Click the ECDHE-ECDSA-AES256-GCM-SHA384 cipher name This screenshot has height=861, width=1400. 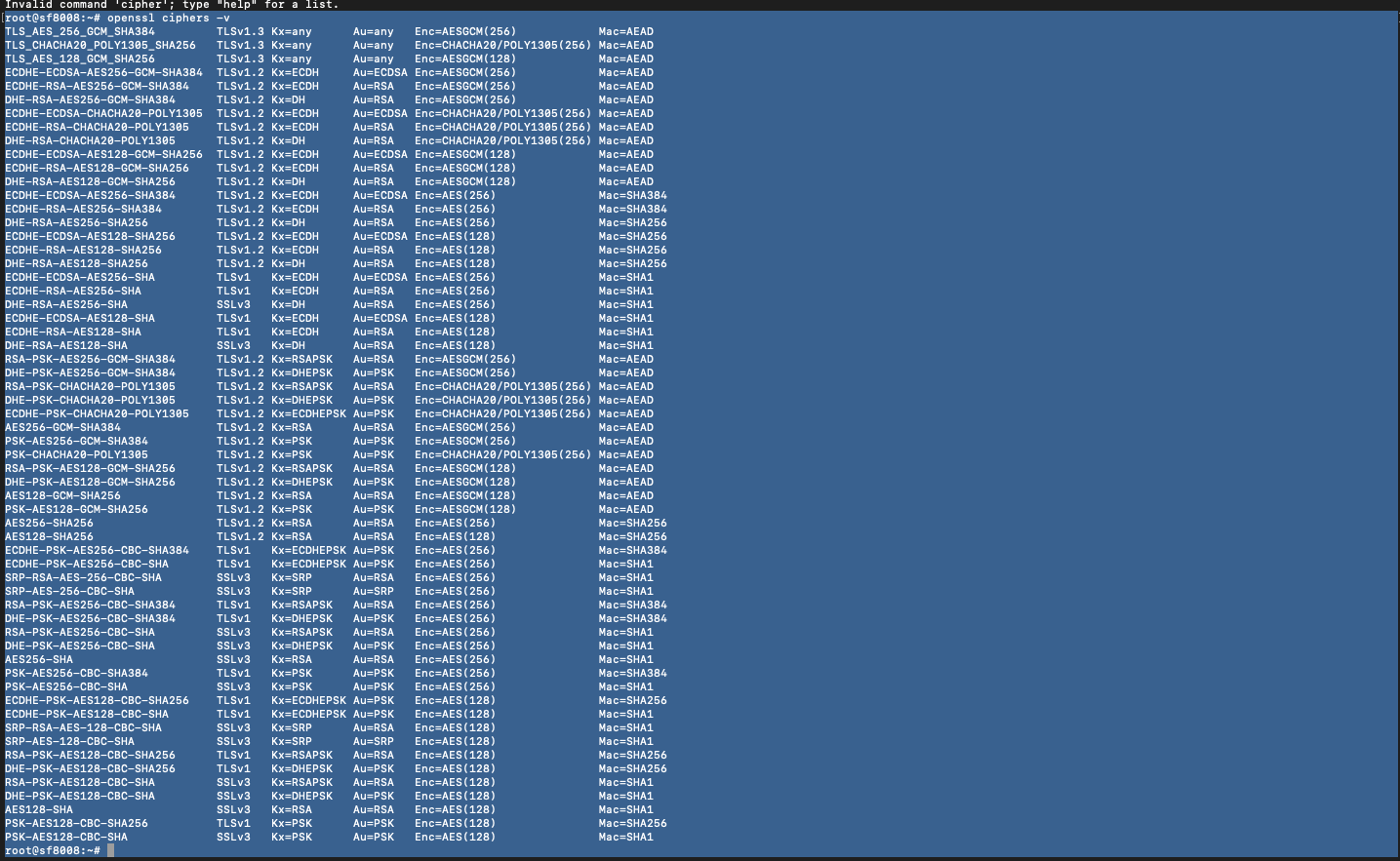[103, 72]
